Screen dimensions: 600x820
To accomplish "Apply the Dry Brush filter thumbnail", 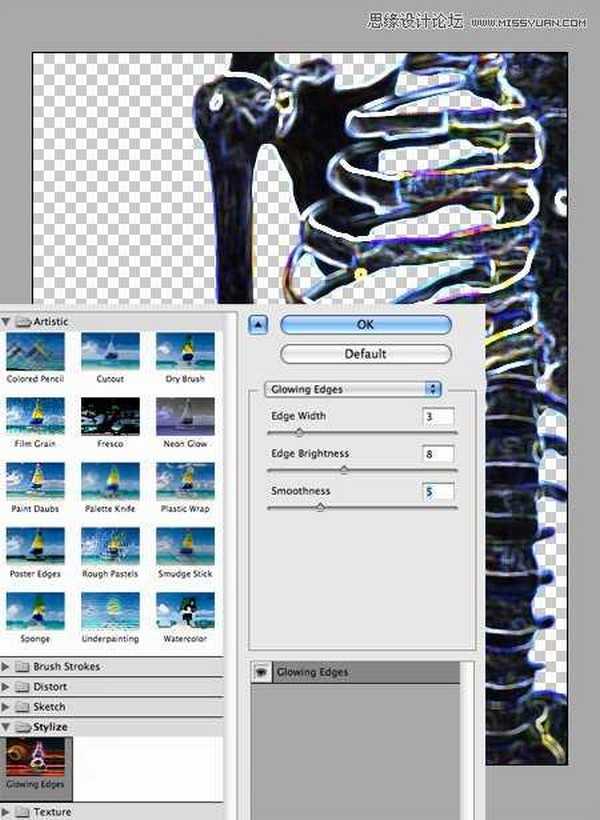I will click(x=185, y=352).
